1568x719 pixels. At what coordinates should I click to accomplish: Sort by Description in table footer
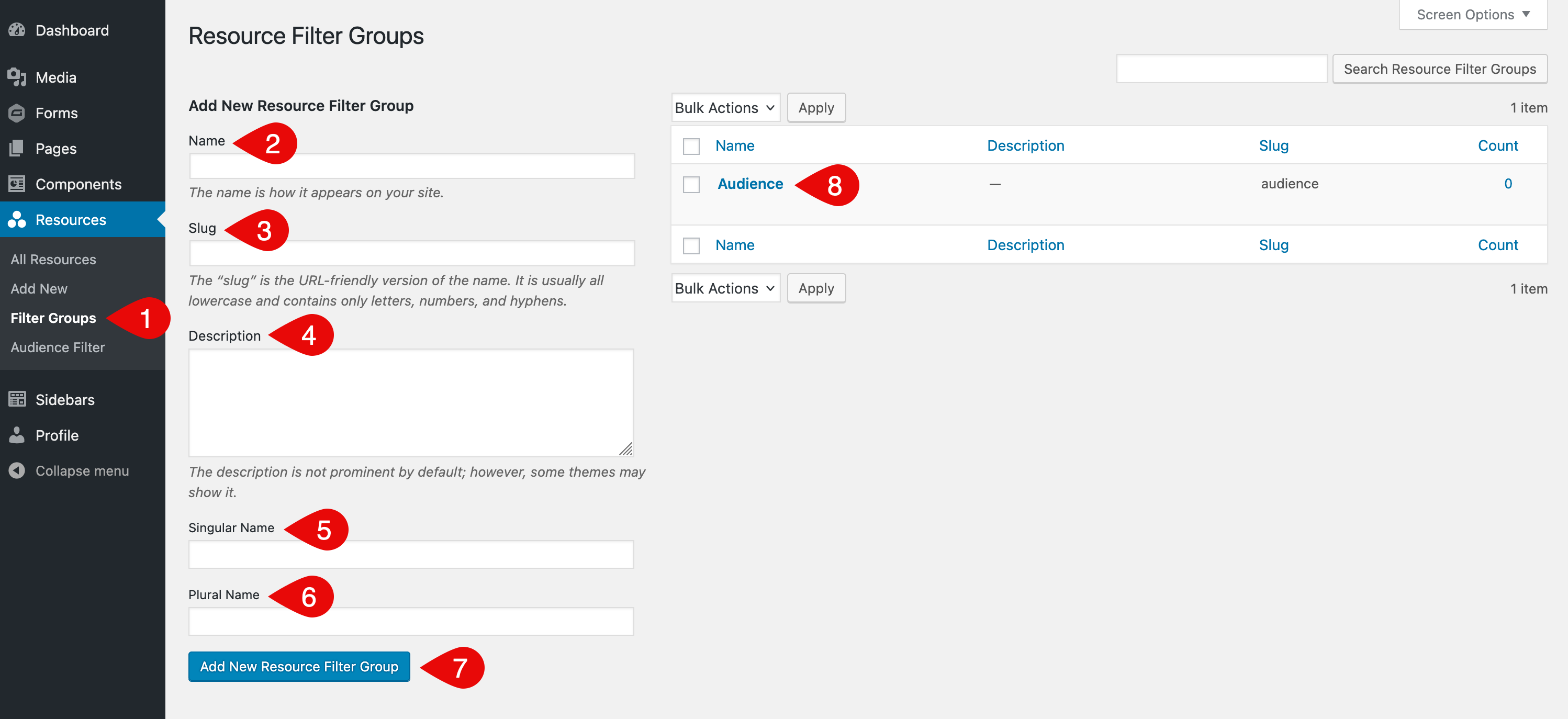click(x=1026, y=245)
